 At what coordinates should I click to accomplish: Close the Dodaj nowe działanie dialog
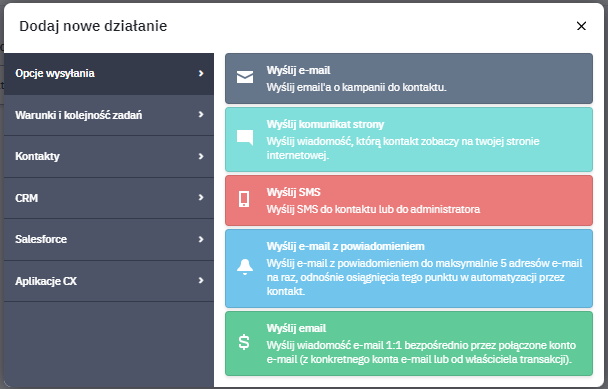(x=581, y=26)
